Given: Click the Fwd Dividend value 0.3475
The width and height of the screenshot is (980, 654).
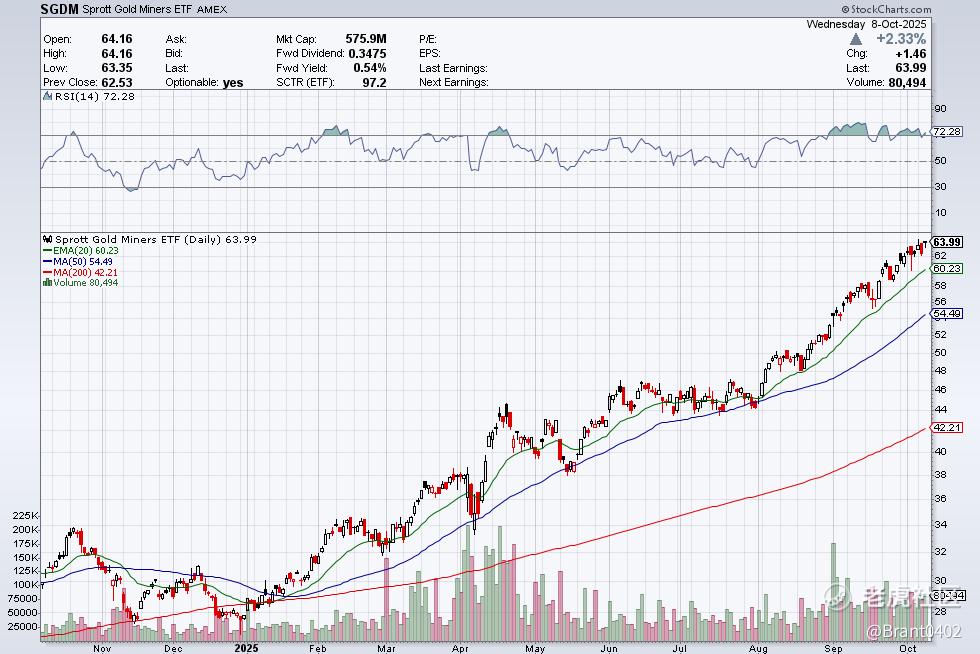Looking at the screenshot, I should click(368, 53).
